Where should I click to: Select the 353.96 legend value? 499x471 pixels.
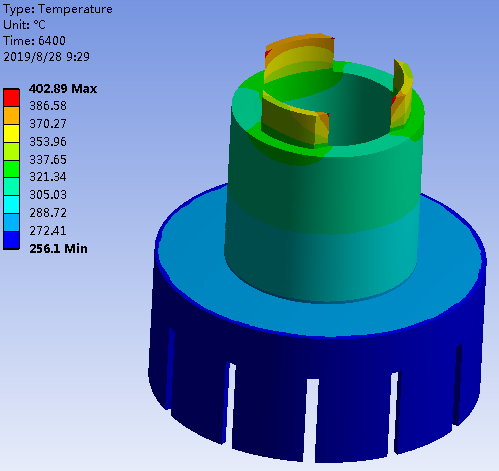tap(48, 142)
